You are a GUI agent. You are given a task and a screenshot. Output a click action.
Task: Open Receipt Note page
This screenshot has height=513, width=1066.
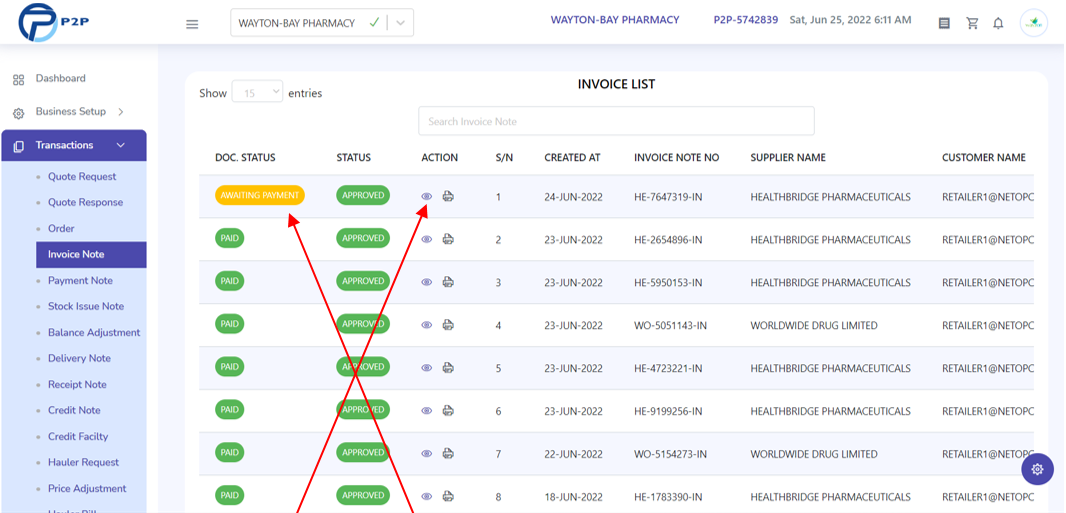[x=77, y=385]
